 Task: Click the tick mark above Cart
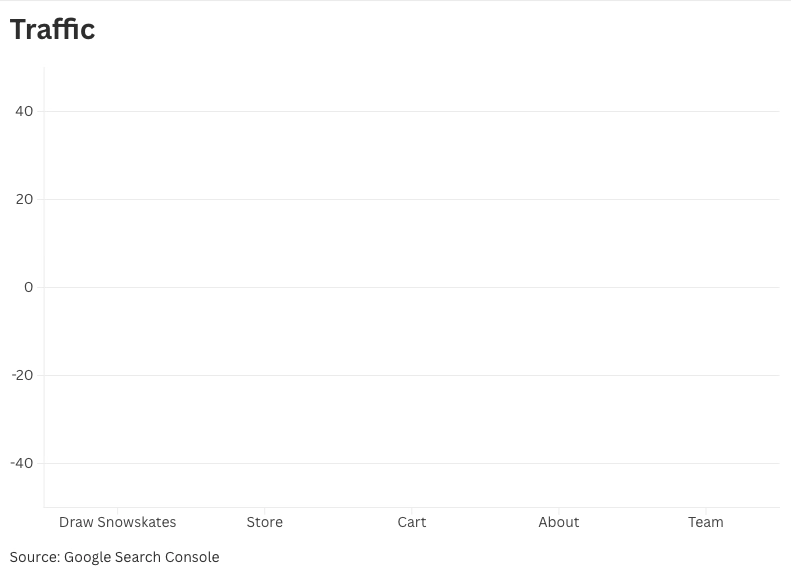(x=412, y=510)
